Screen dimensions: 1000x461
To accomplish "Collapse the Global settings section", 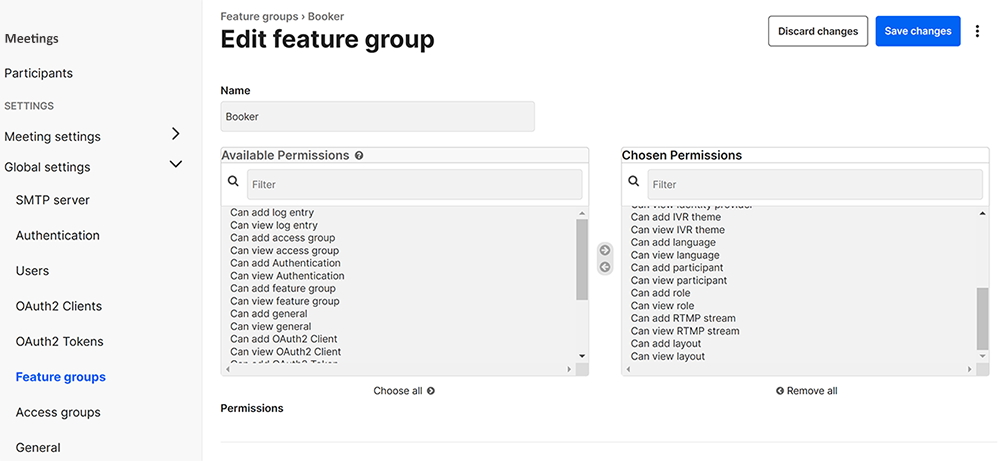I will (x=176, y=166).
